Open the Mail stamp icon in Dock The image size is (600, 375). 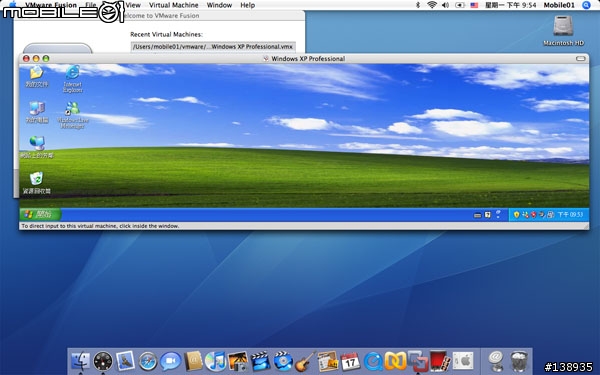126,361
